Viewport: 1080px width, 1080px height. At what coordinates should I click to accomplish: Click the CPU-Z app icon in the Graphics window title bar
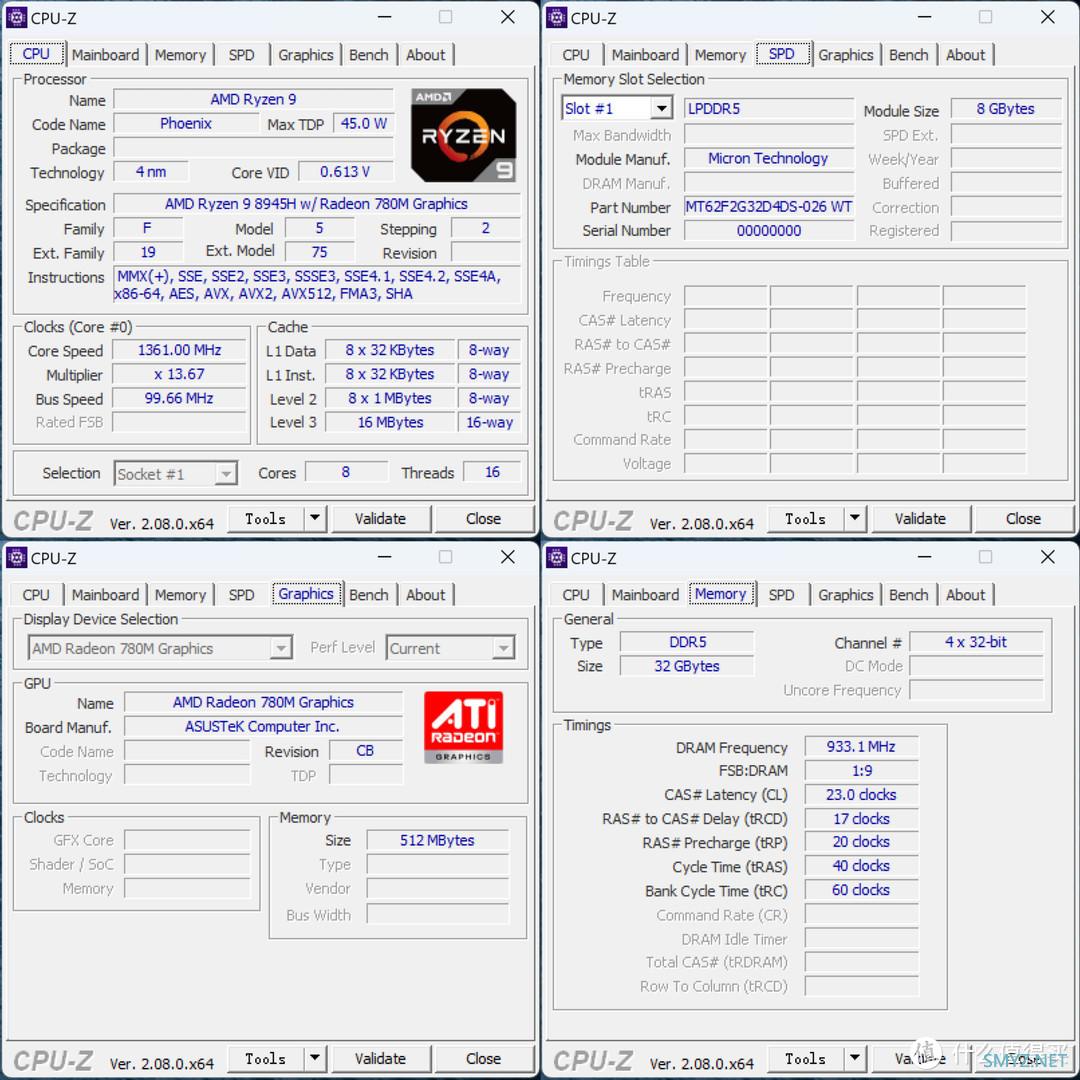17,557
